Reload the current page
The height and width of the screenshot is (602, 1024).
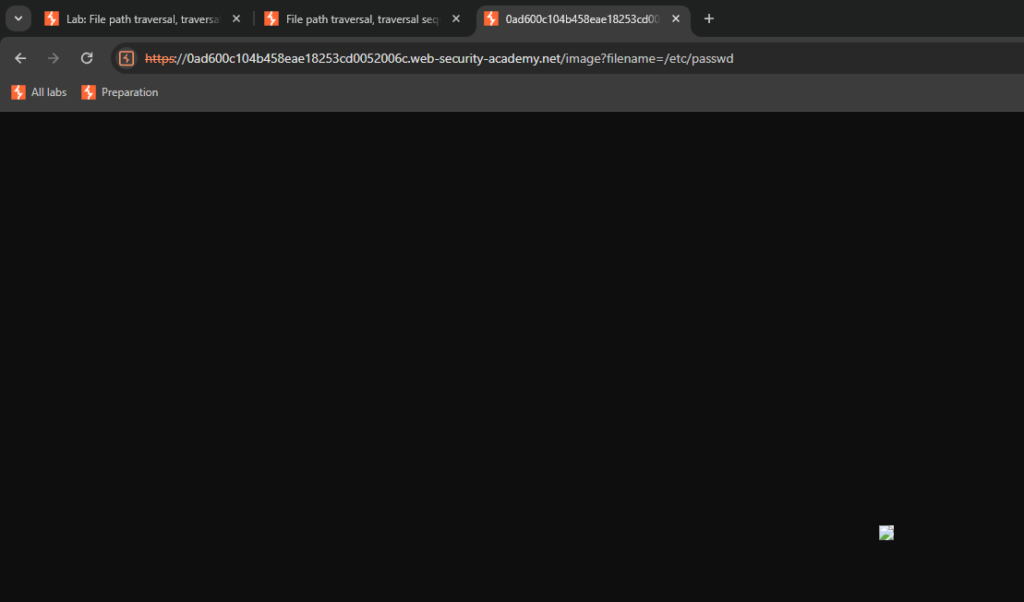click(86, 58)
